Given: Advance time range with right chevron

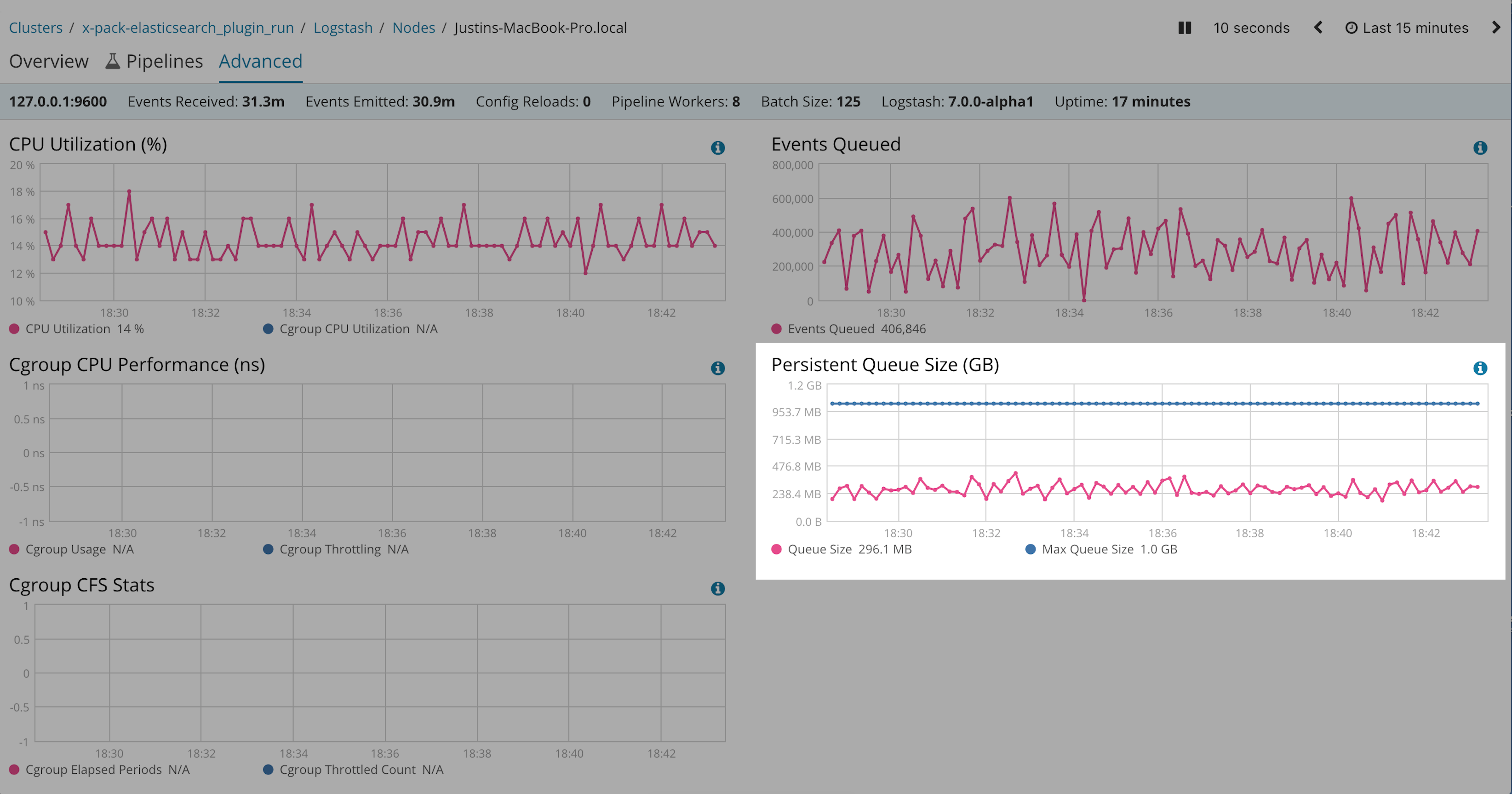Looking at the screenshot, I should (x=1495, y=28).
